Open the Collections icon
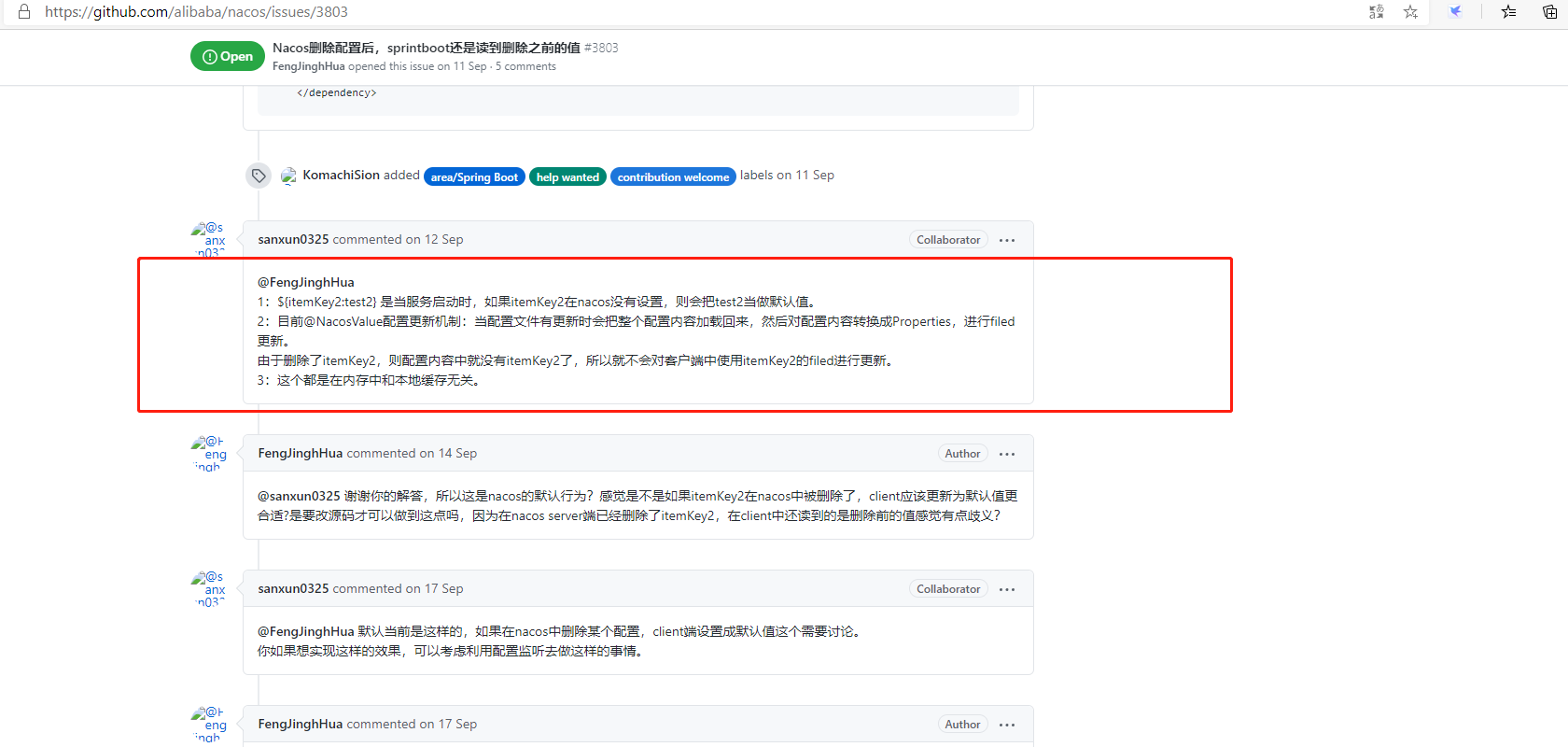This screenshot has height=747, width=1568. click(1550, 11)
